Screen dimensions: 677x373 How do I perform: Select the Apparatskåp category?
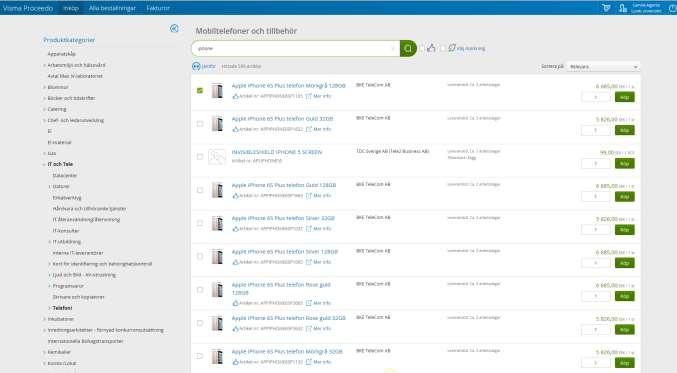pos(62,54)
